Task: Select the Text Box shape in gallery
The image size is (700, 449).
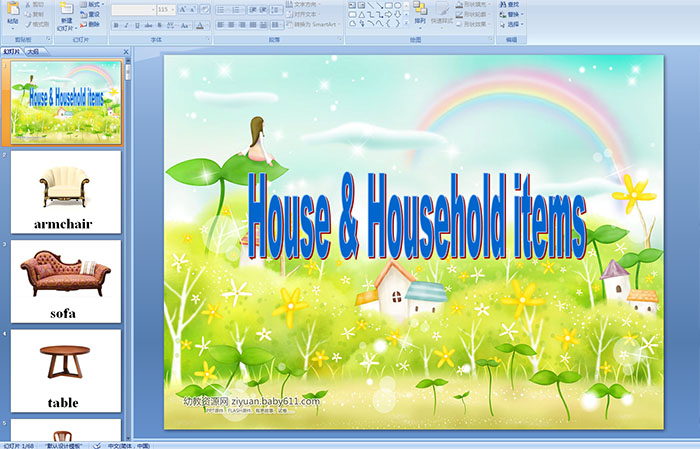Action: tap(352, 5)
